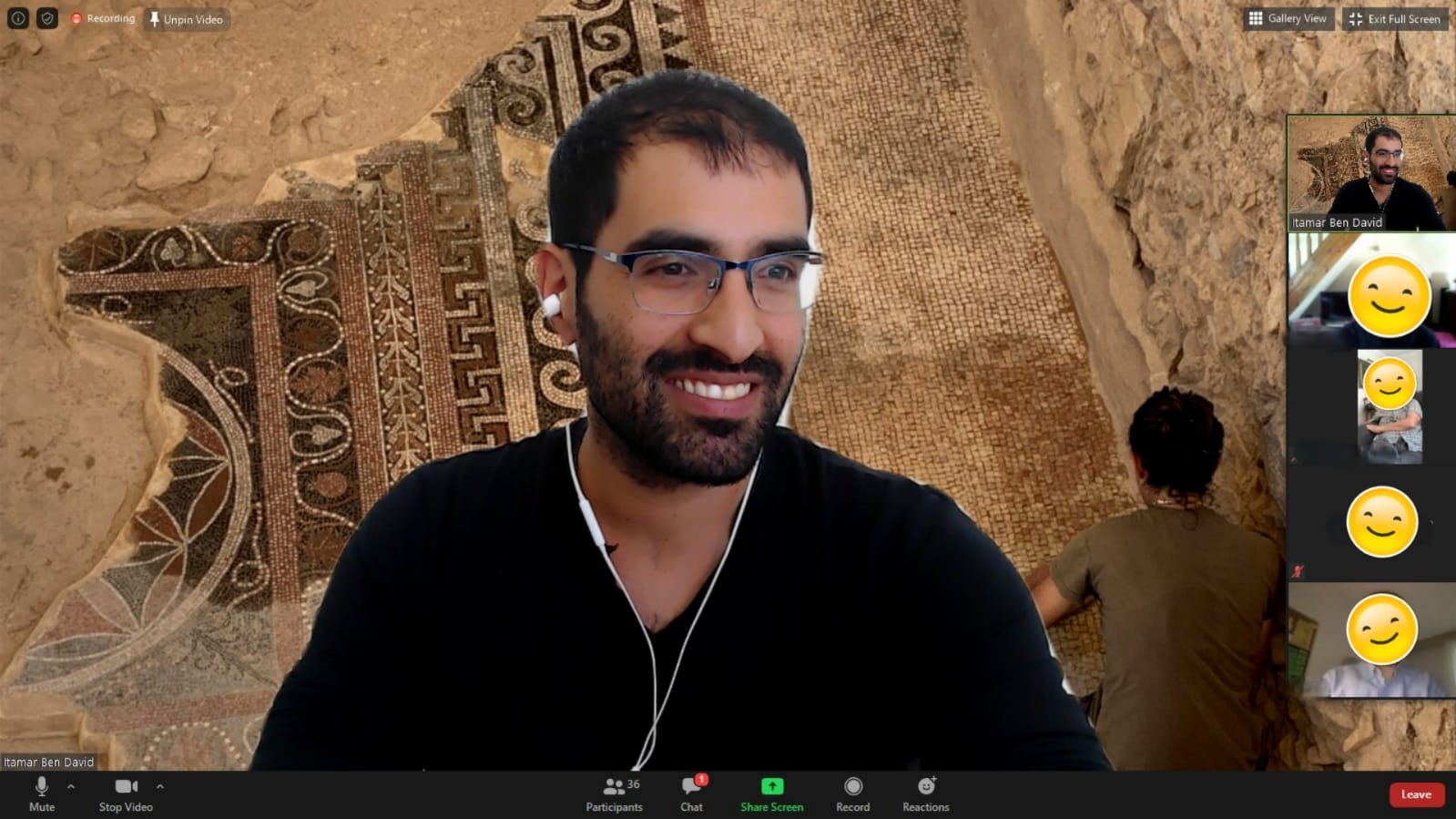Start recording with the Record button
The image size is (1456, 819).
coord(853,794)
